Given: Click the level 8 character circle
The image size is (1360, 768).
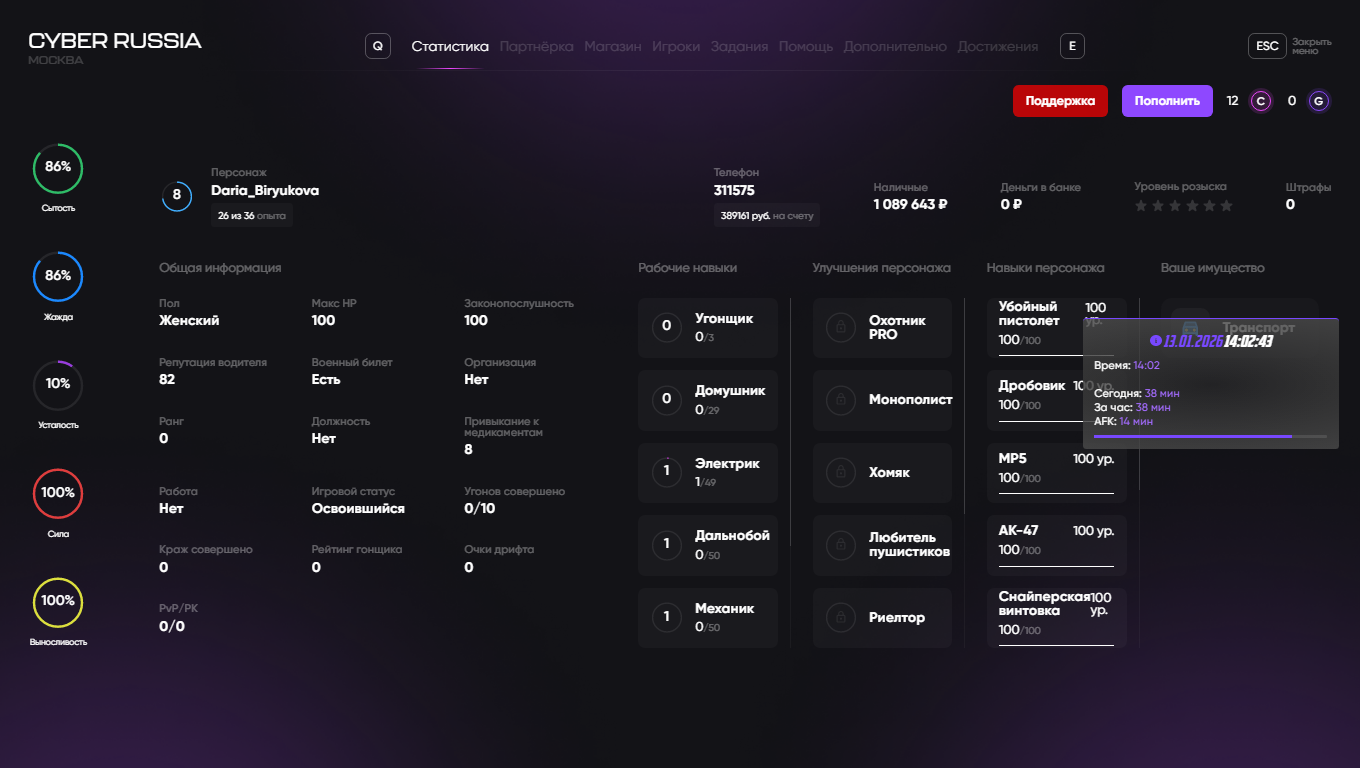Looking at the screenshot, I should (177, 195).
